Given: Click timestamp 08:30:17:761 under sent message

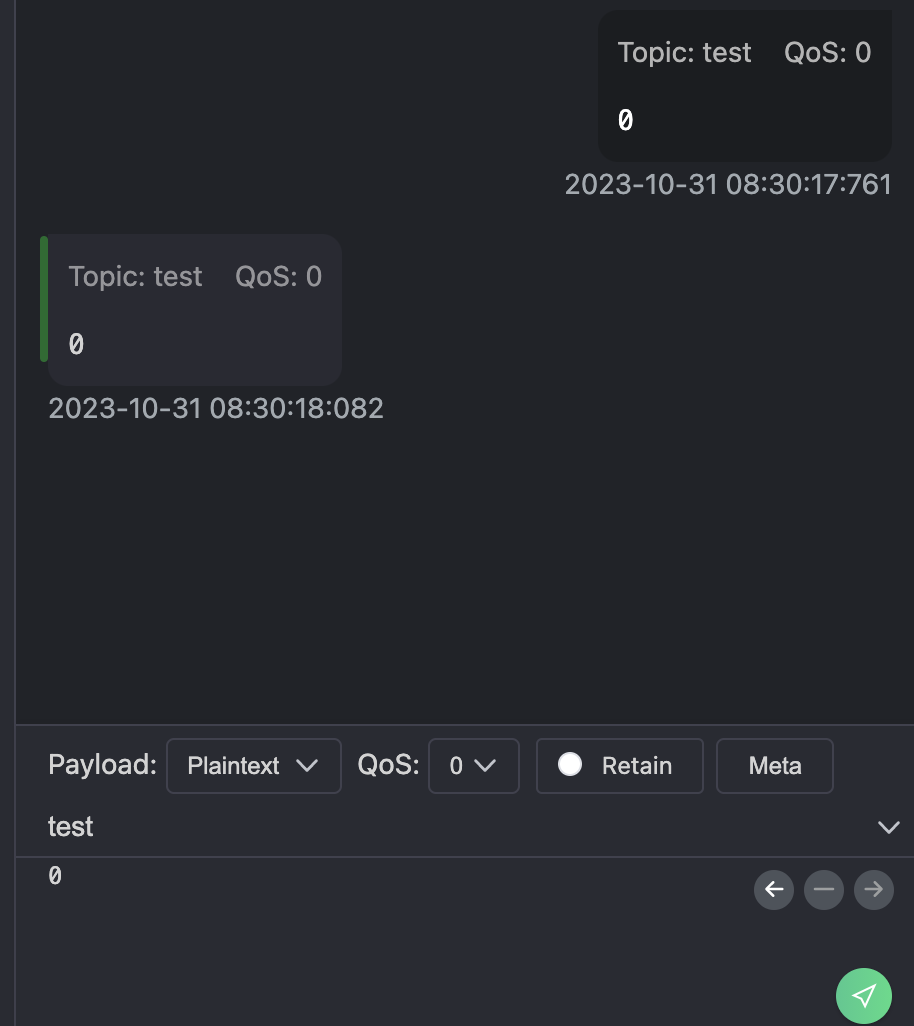Looking at the screenshot, I should tap(728, 185).
